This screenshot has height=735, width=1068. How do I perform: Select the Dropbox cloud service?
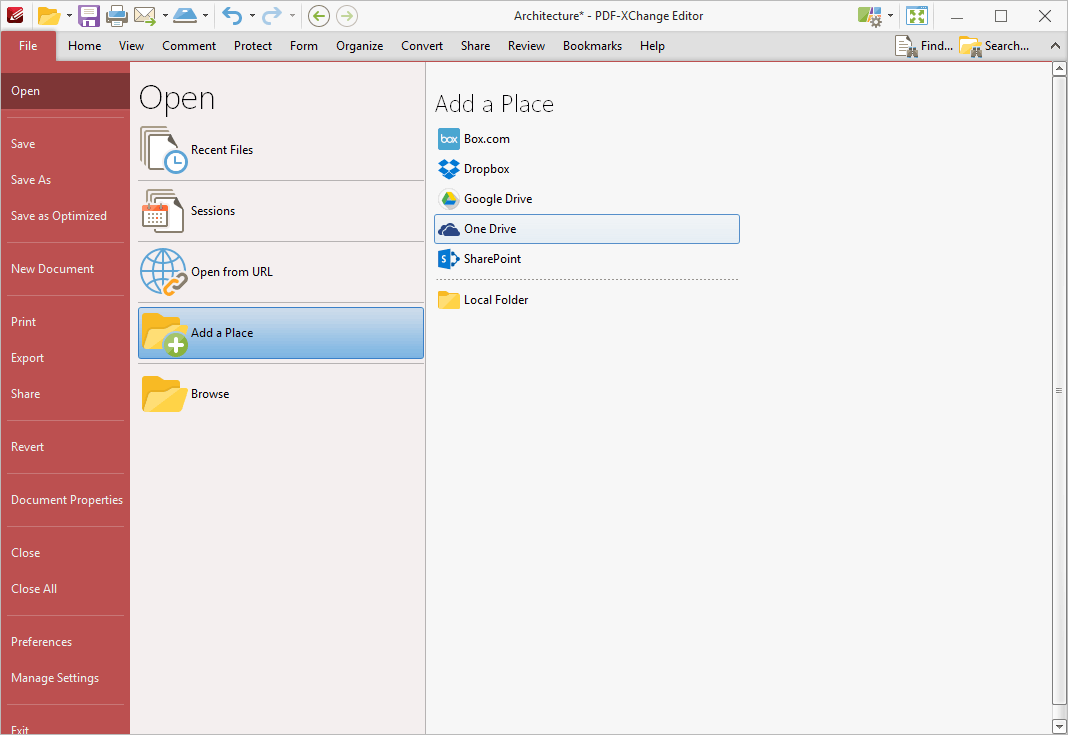click(486, 169)
